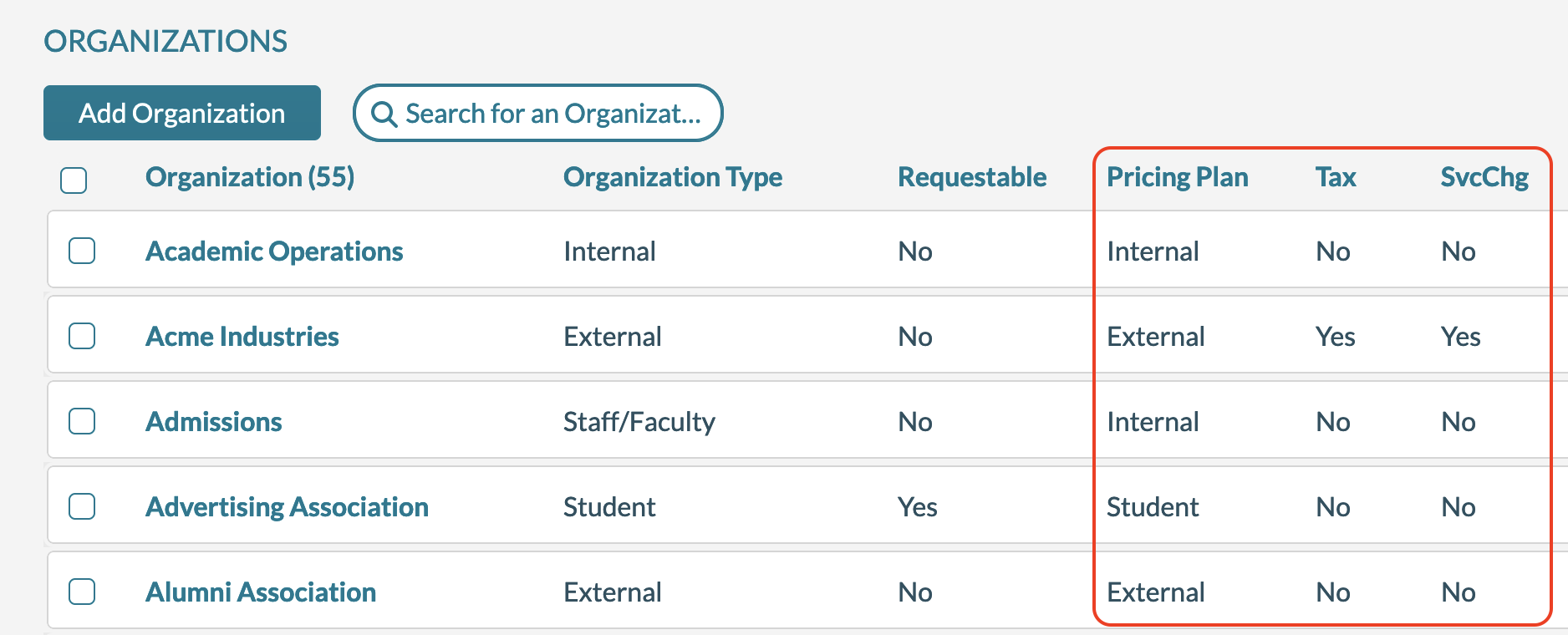
Task: Sort by the Requestable column header
Action: [972, 177]
